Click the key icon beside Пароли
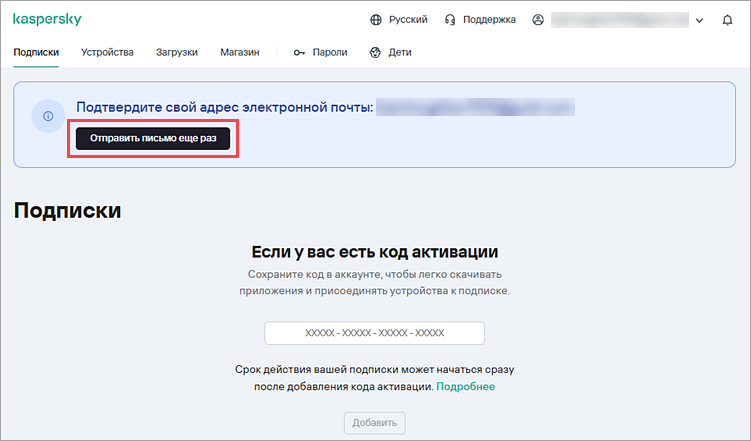Viewport: 751px width, 441px height. [x=299, y=53]
